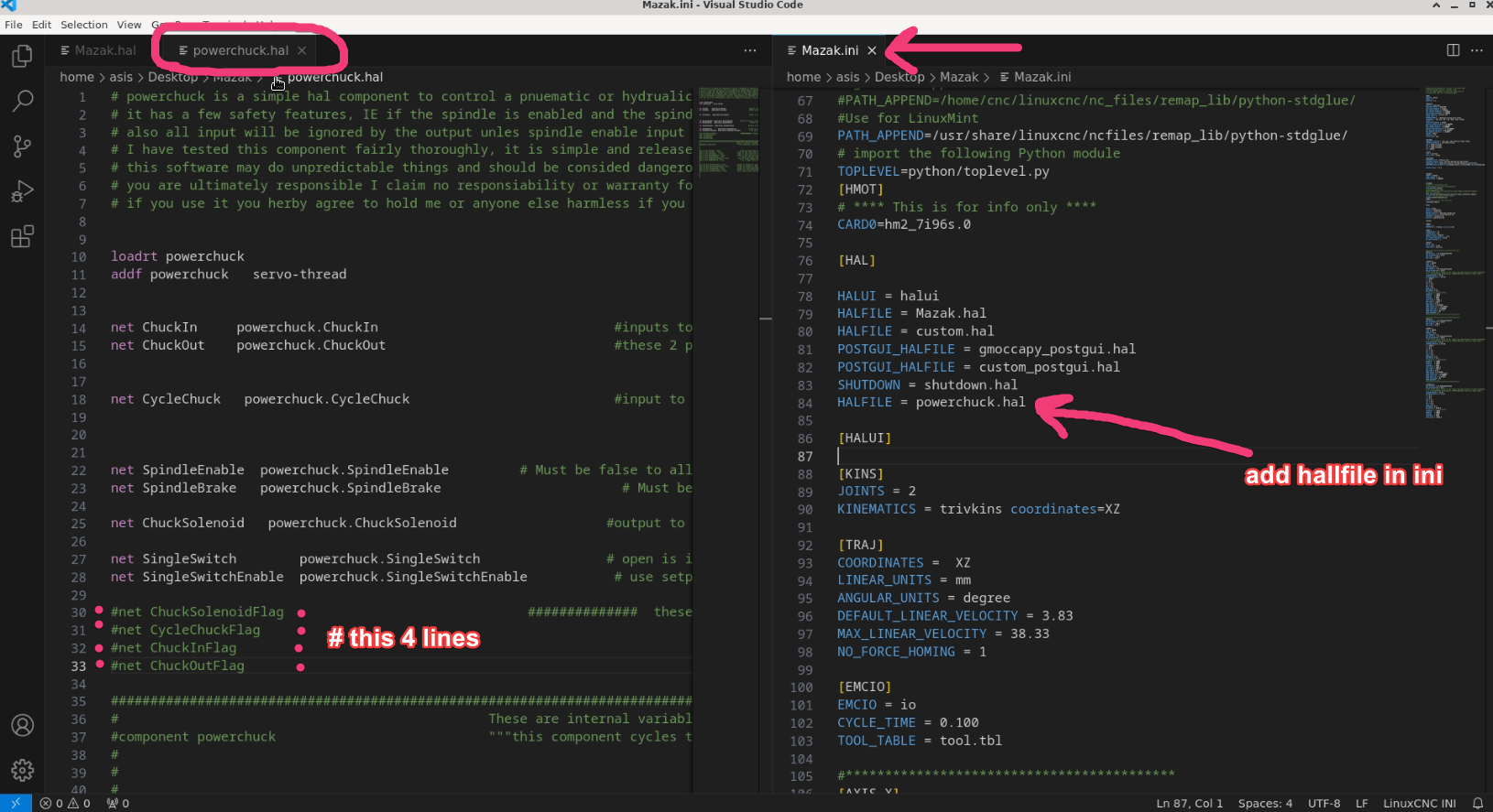Screen dimensions: 1493x812
Task: Open the View menu
Action: pyautogui.click(x=129, y=25)
